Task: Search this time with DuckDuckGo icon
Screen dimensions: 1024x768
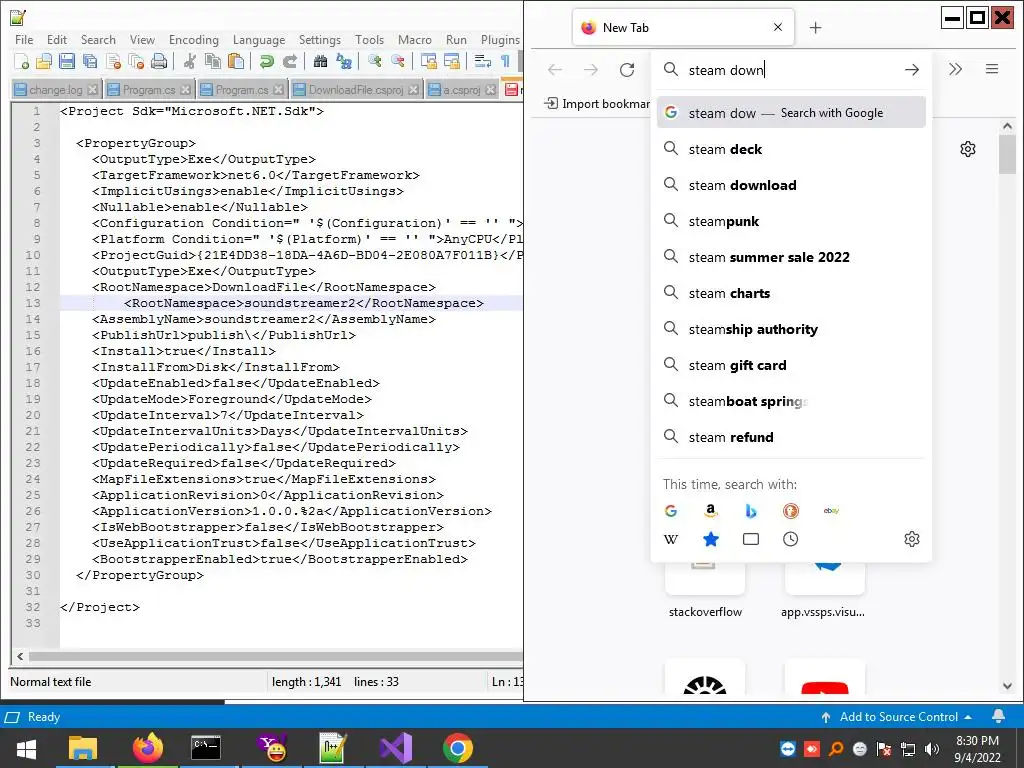Action: 791,511
